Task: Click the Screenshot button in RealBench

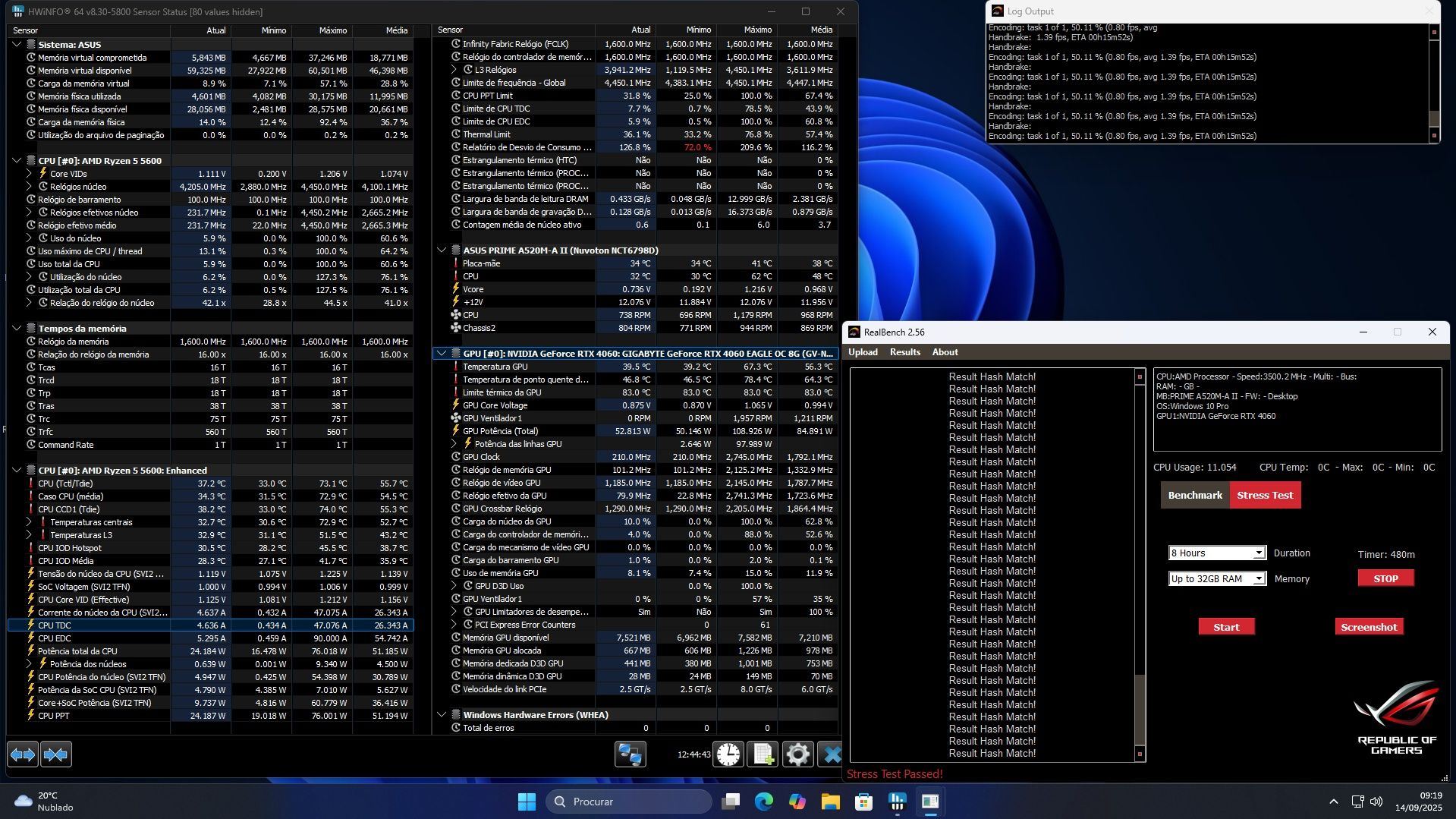Action: click(1369, 627)
